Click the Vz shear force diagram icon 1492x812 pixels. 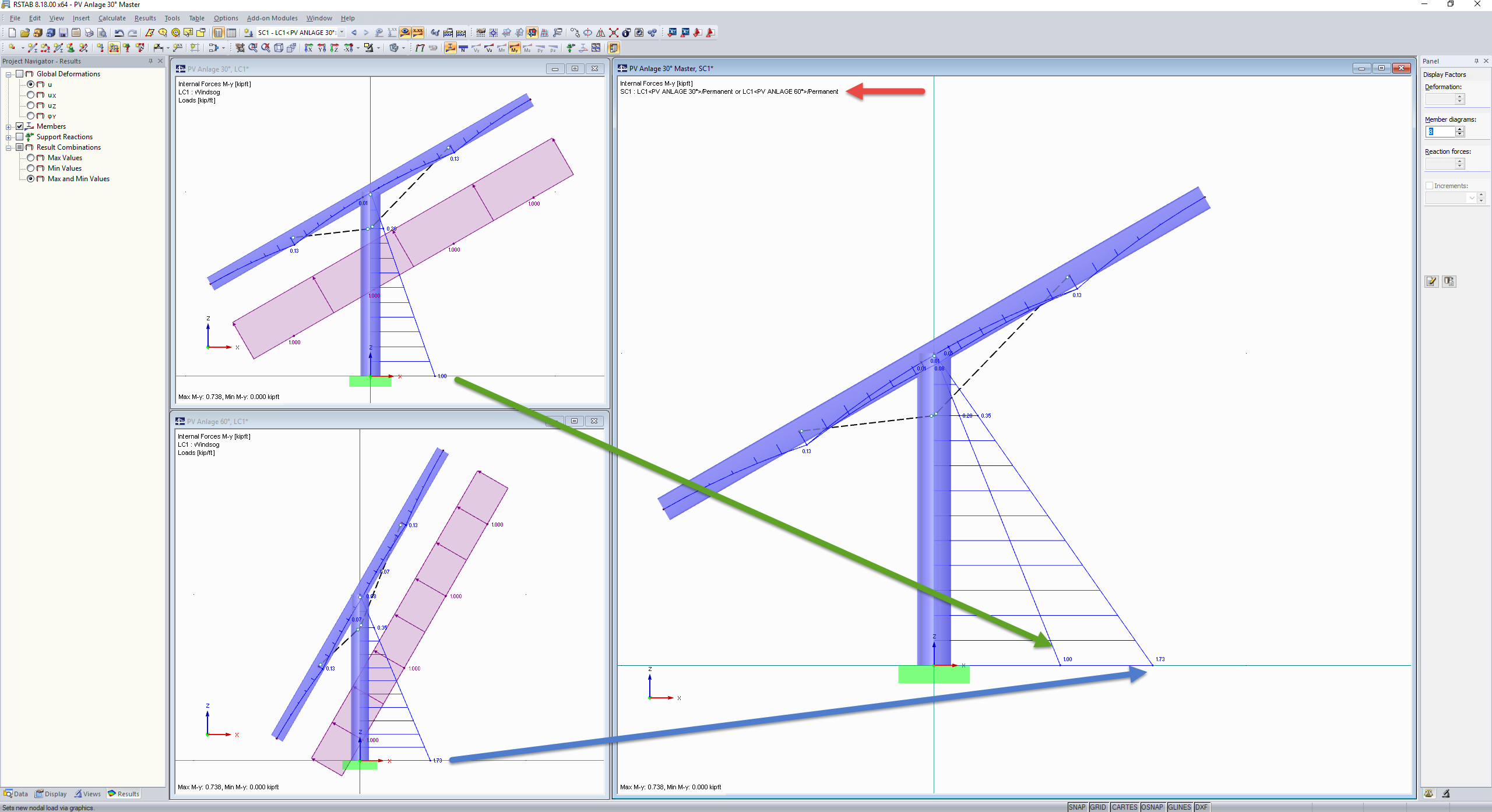(x=489, y=48)
